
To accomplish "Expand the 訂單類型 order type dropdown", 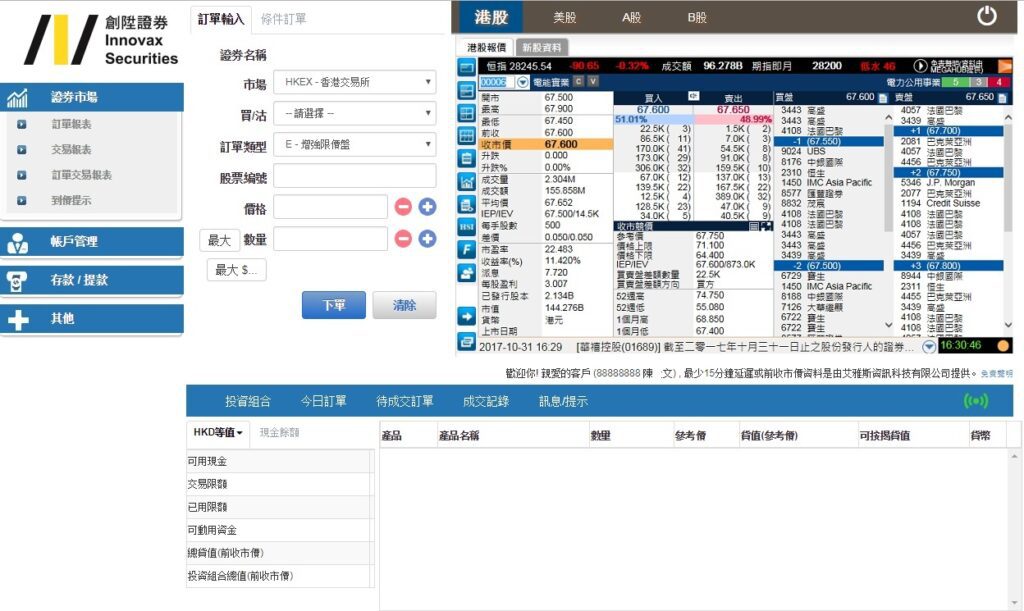I will tap(354, 145).
